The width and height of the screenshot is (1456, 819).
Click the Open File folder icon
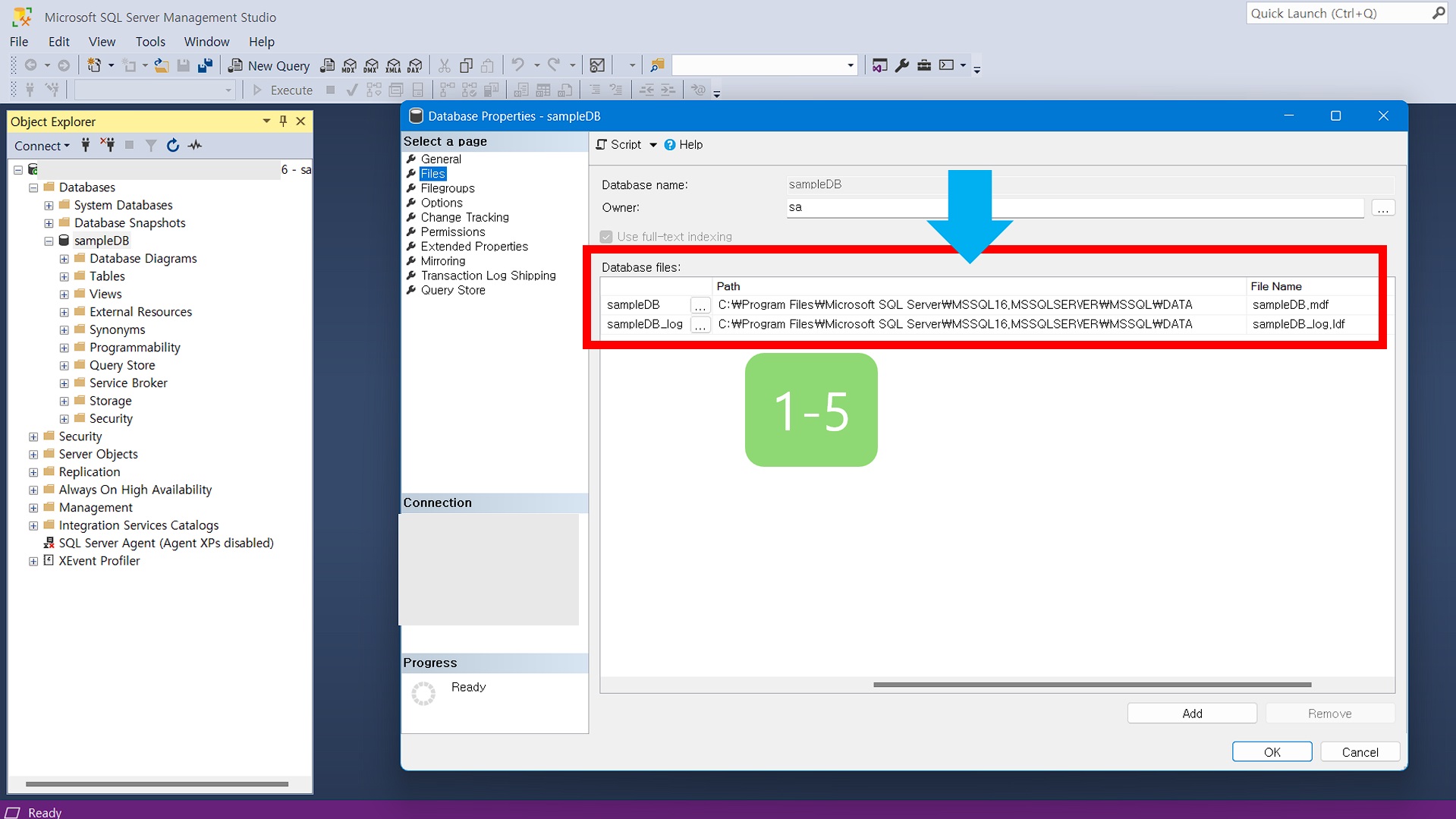(161, 65)
